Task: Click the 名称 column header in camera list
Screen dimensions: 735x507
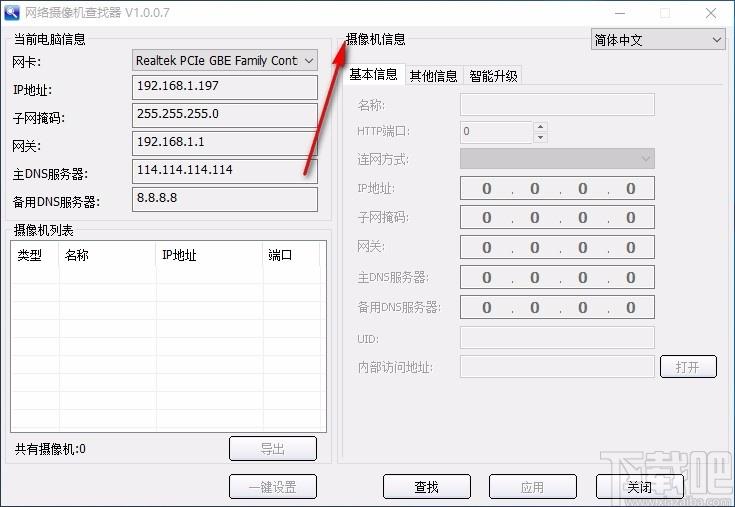Action: click(107, 255)
